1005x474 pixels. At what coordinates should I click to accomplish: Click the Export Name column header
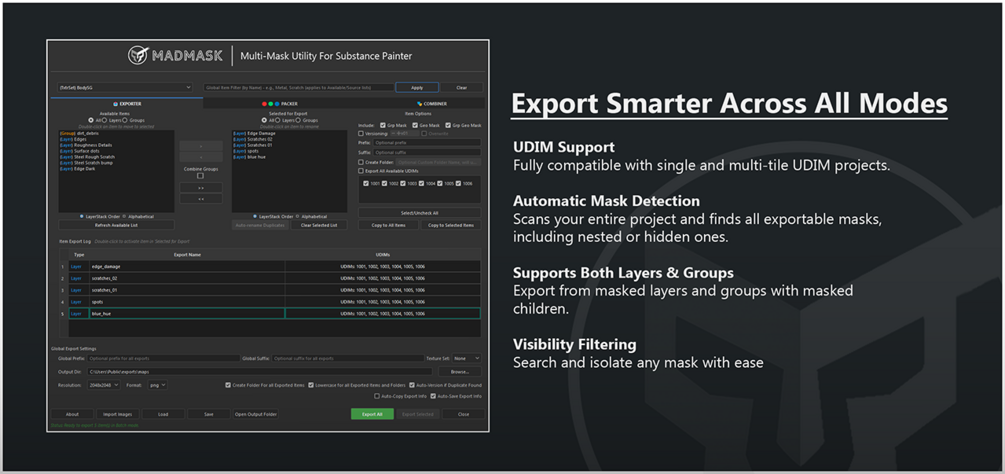pos(187,254)
